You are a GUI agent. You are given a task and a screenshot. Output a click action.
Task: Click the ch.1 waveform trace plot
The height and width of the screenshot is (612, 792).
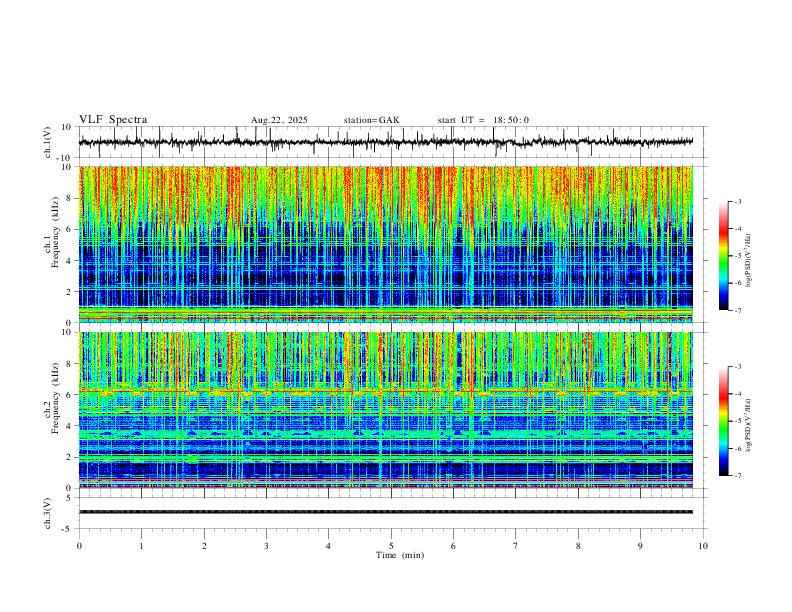[x=386, y=142]
